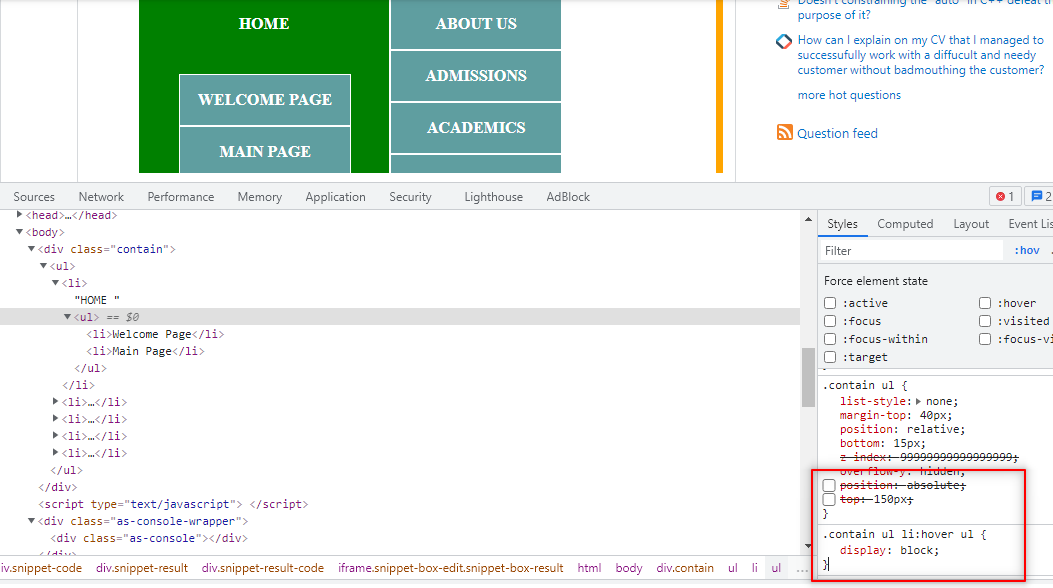Click the MAIN PAGE submenu item
The image size is (1053, 588).
(265, 150)
